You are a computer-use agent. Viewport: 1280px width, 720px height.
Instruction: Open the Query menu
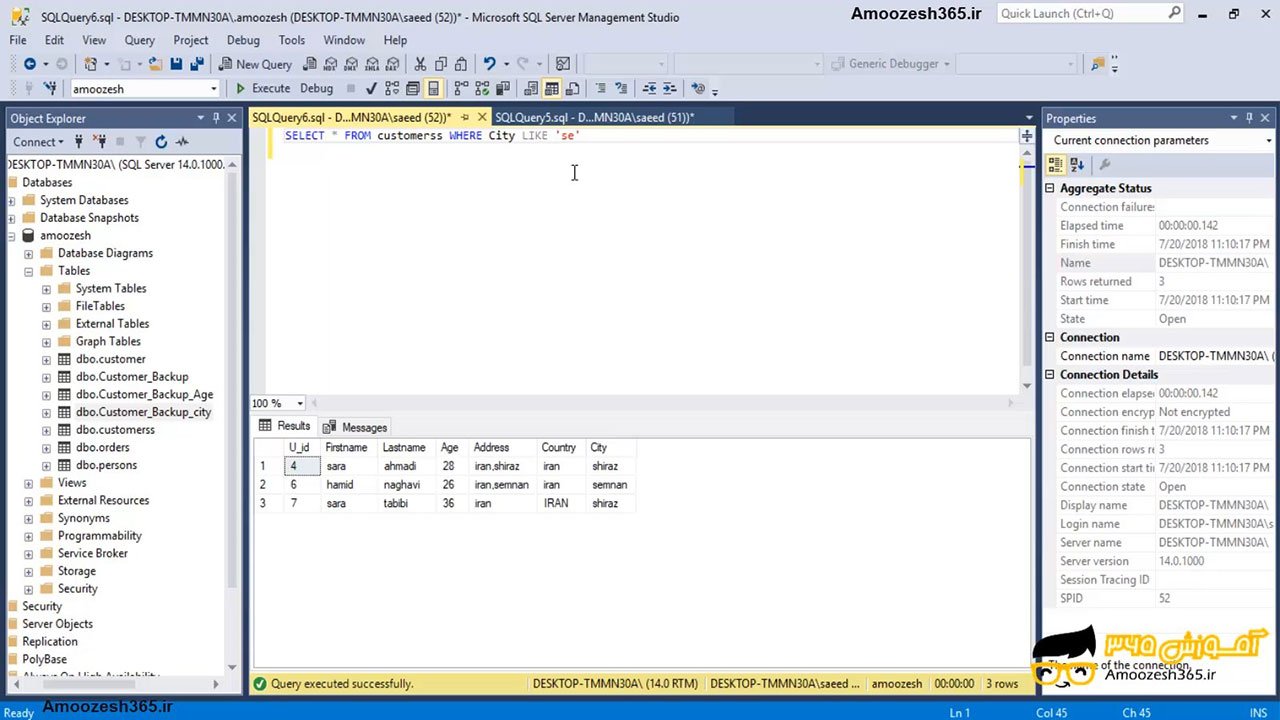[139, 40]
